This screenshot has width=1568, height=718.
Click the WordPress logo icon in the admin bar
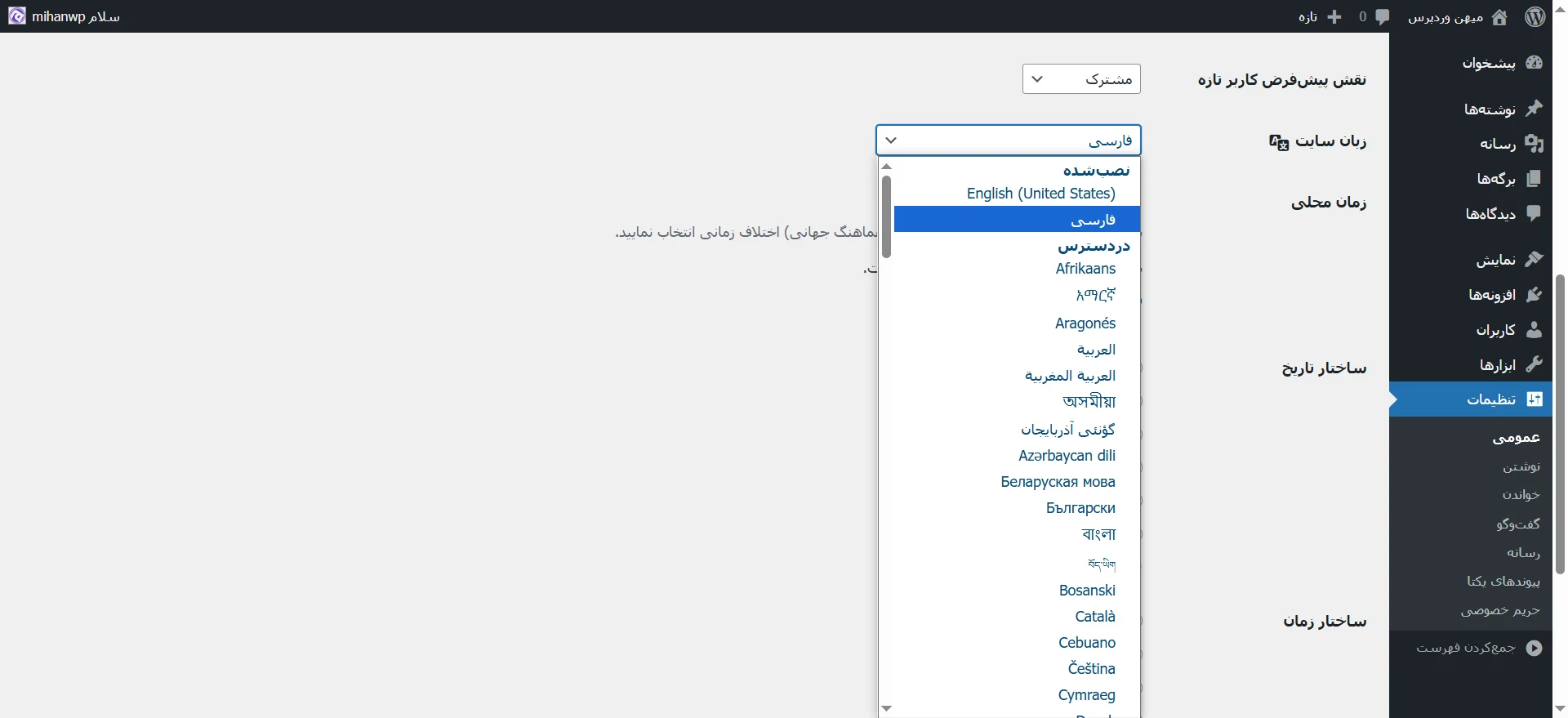pos(1535,16)
